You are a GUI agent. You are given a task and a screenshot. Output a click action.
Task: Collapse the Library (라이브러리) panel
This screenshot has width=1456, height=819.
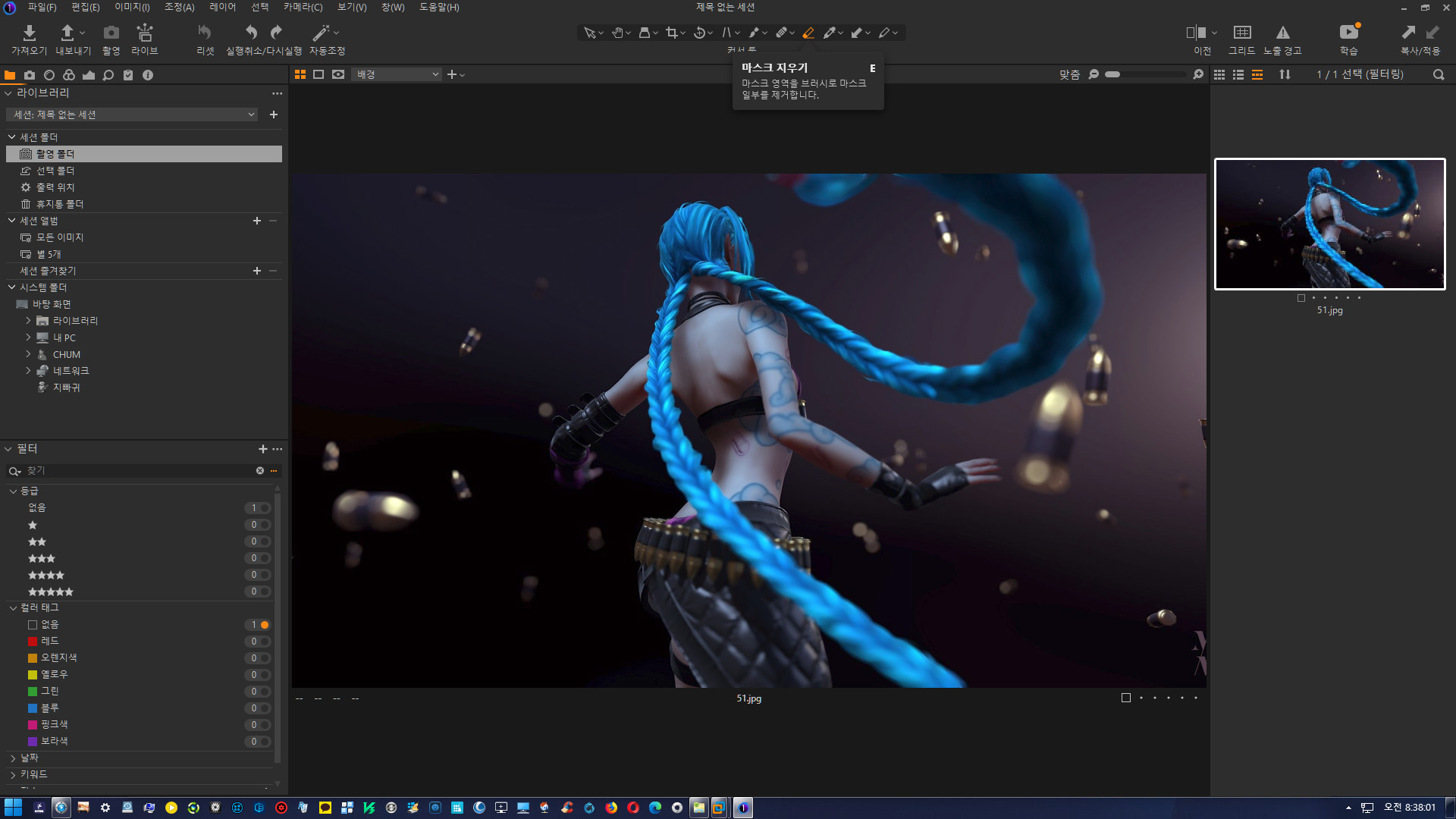click(8, 93)
